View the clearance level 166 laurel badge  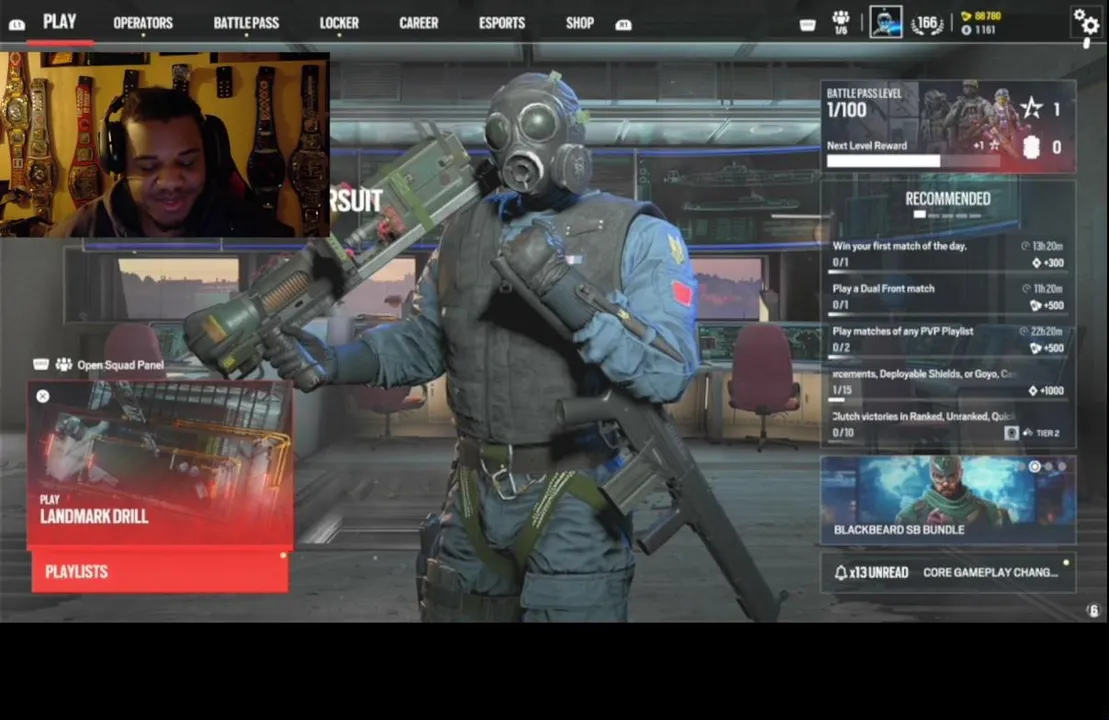927,25
